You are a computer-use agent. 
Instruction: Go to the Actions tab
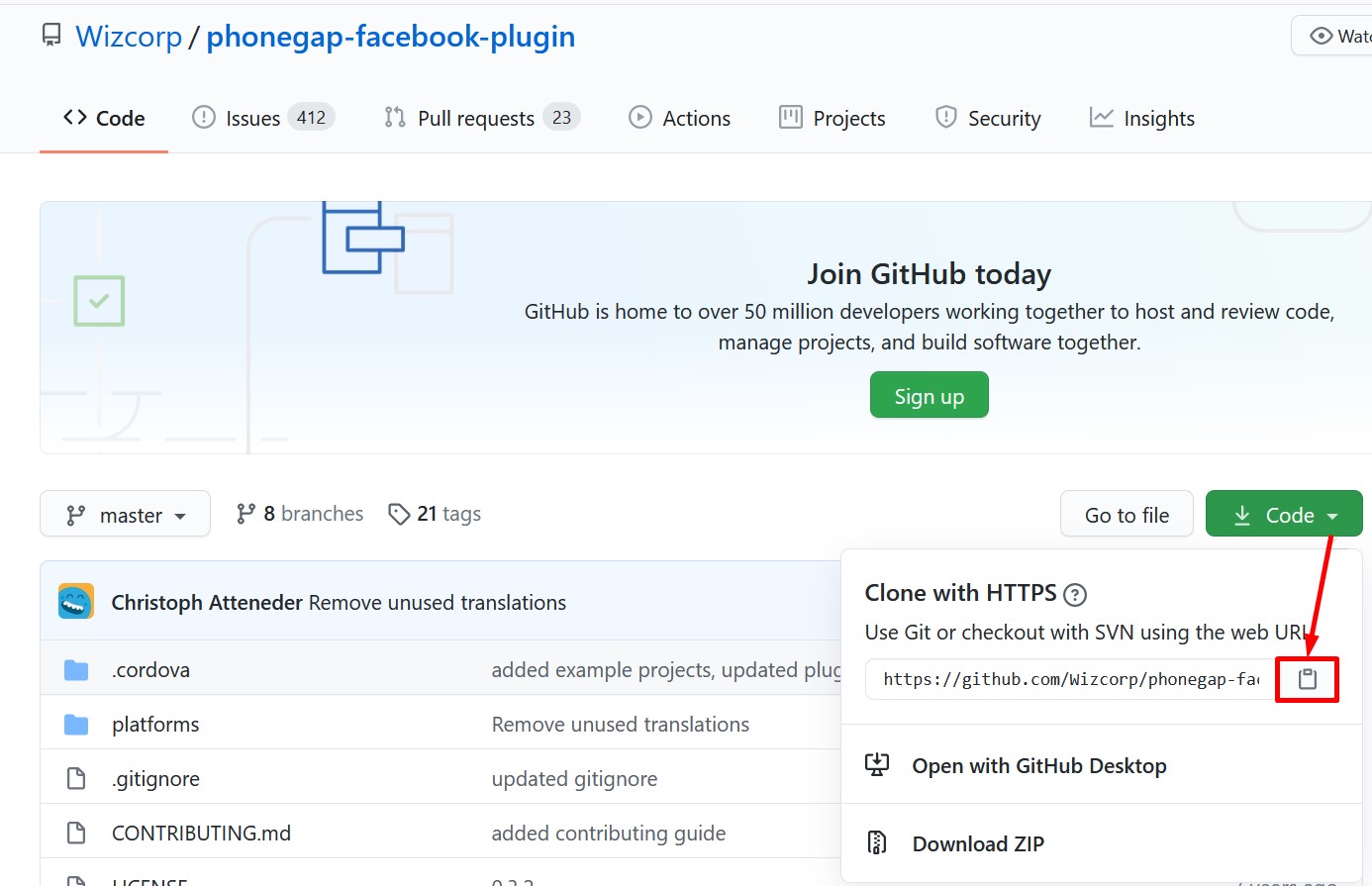pyautogui.click(x=680, y=118)
